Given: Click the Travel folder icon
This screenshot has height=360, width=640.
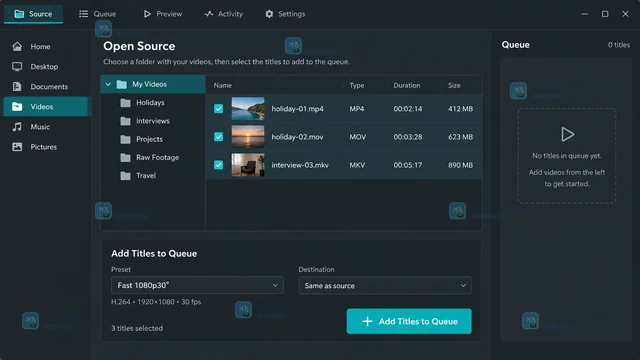Looking at the screenshot, I should (126, 176).
